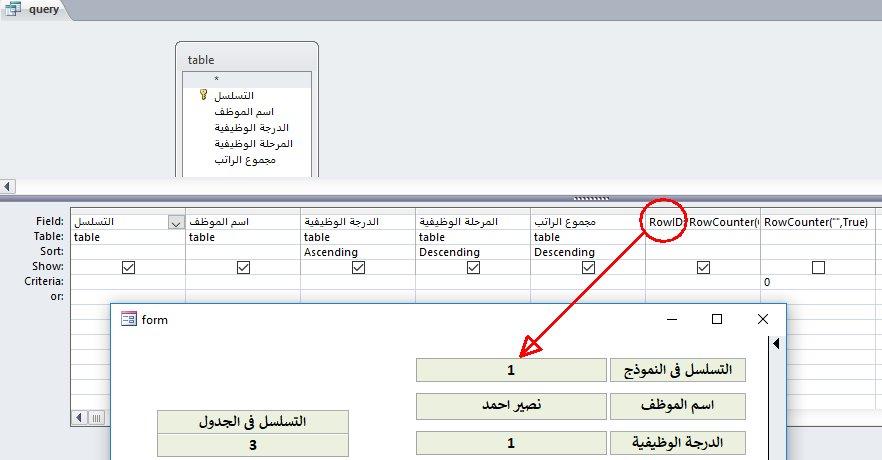Click the الدرجة الوظيفية label in form
The width and height of the screenshot is (882, 460).
[x=678, y=443]
